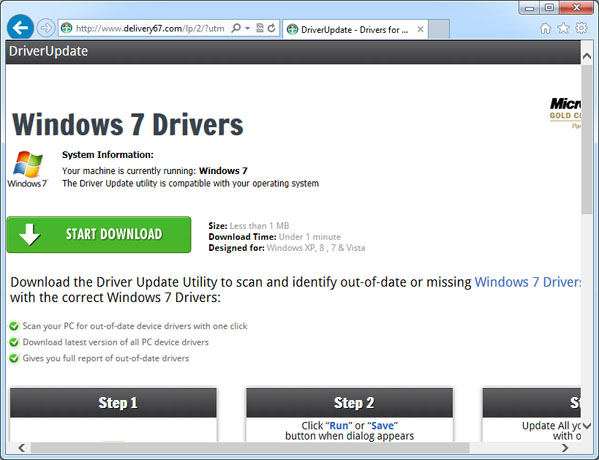This screenshot has height=460, width=599.
Task: Refresh the page with the reload icon
Action: (272, 28)
